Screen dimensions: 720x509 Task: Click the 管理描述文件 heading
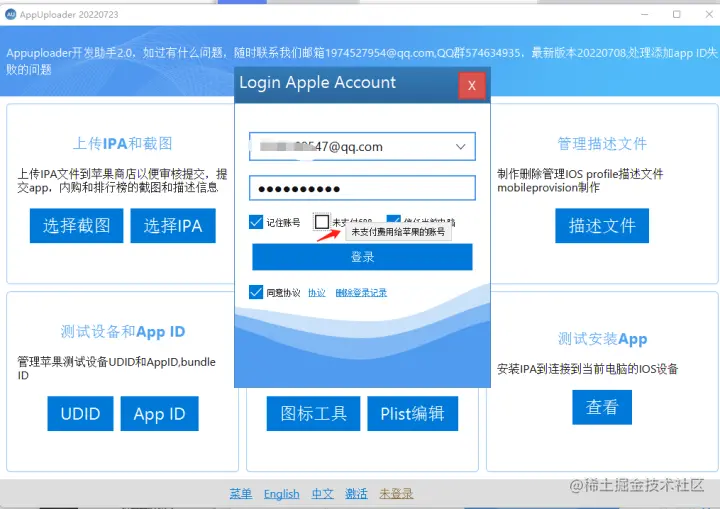point(602,143)
